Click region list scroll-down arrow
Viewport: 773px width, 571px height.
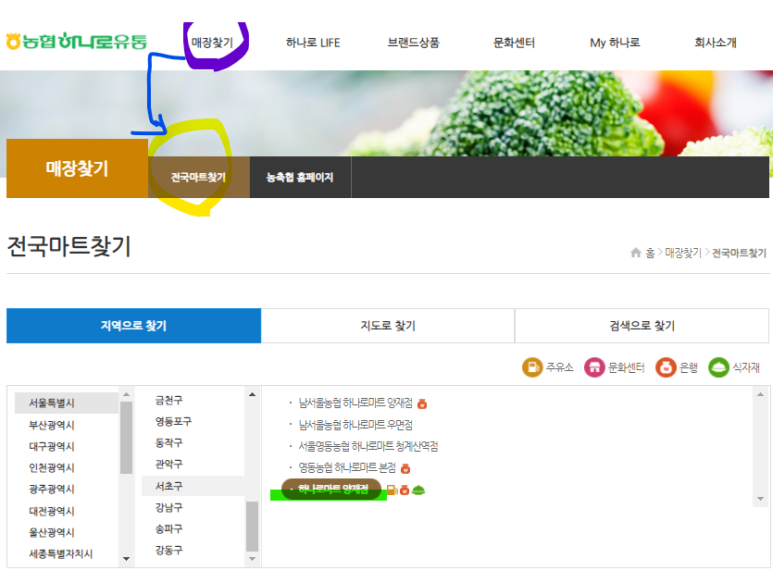click(x=126, y=559)
